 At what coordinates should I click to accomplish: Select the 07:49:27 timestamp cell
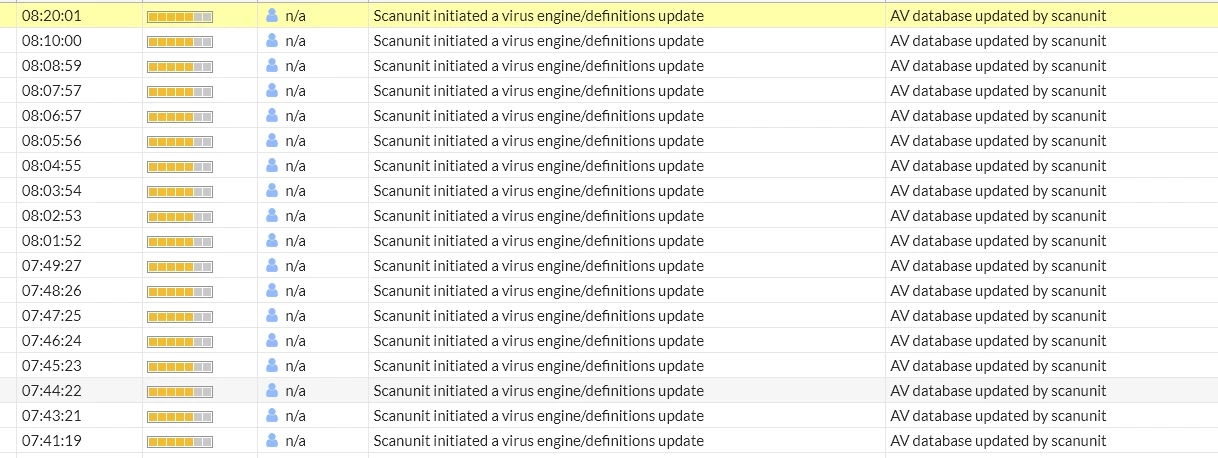(x=79, y=266)
